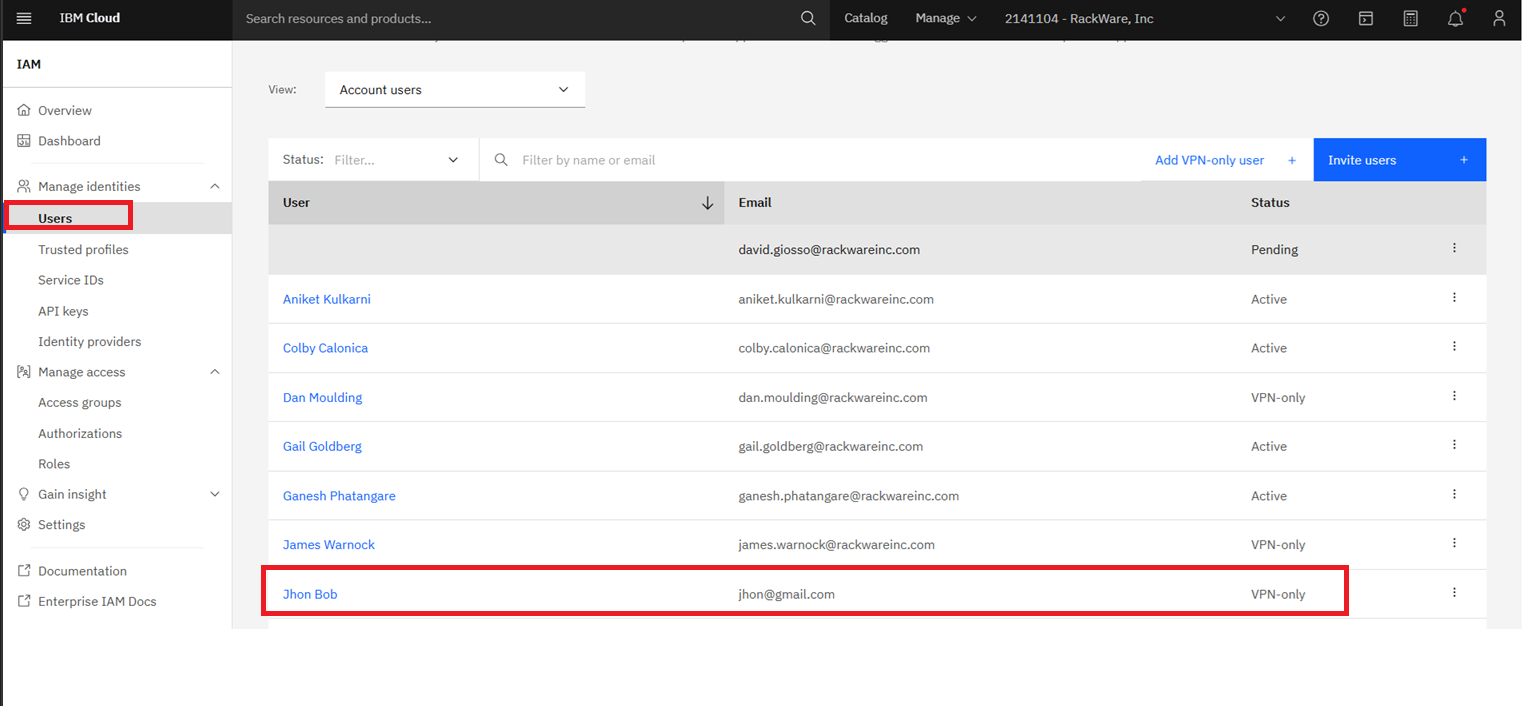Viewport: 1522px width, 706px height.
Task: Open the cost estimator calculator icon
Action: pos(1410,18)
